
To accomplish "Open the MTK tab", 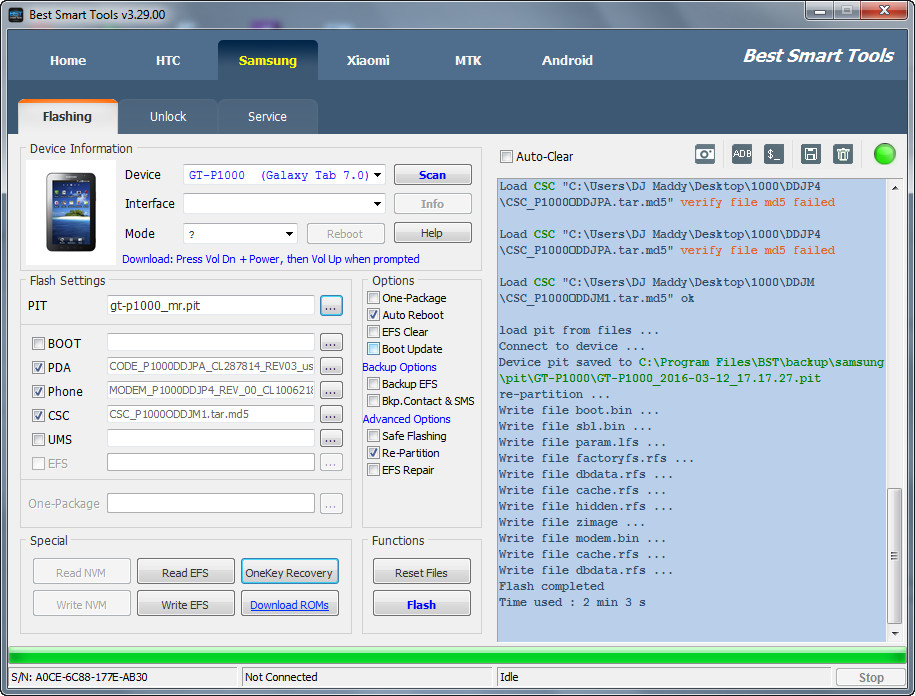I will click(x=468, y=61).
